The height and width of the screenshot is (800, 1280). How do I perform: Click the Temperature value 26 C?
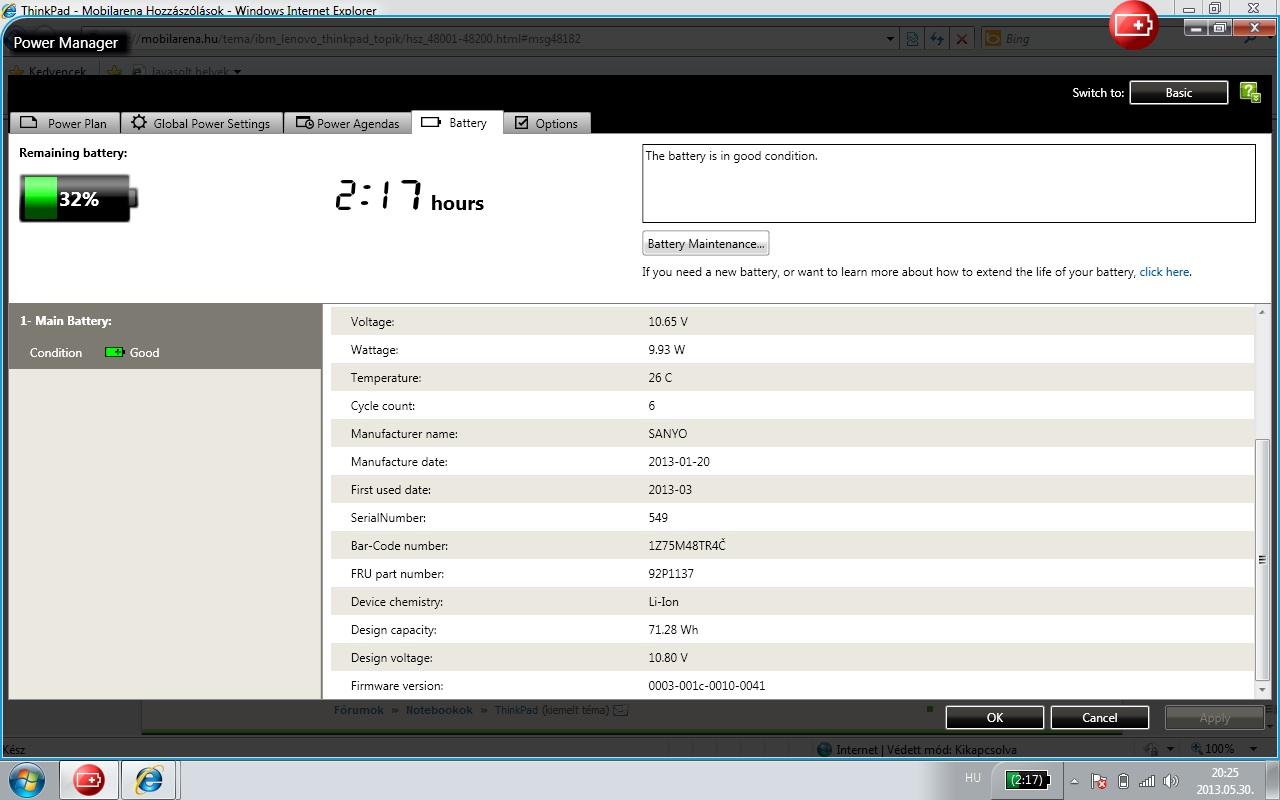[660, 378]
